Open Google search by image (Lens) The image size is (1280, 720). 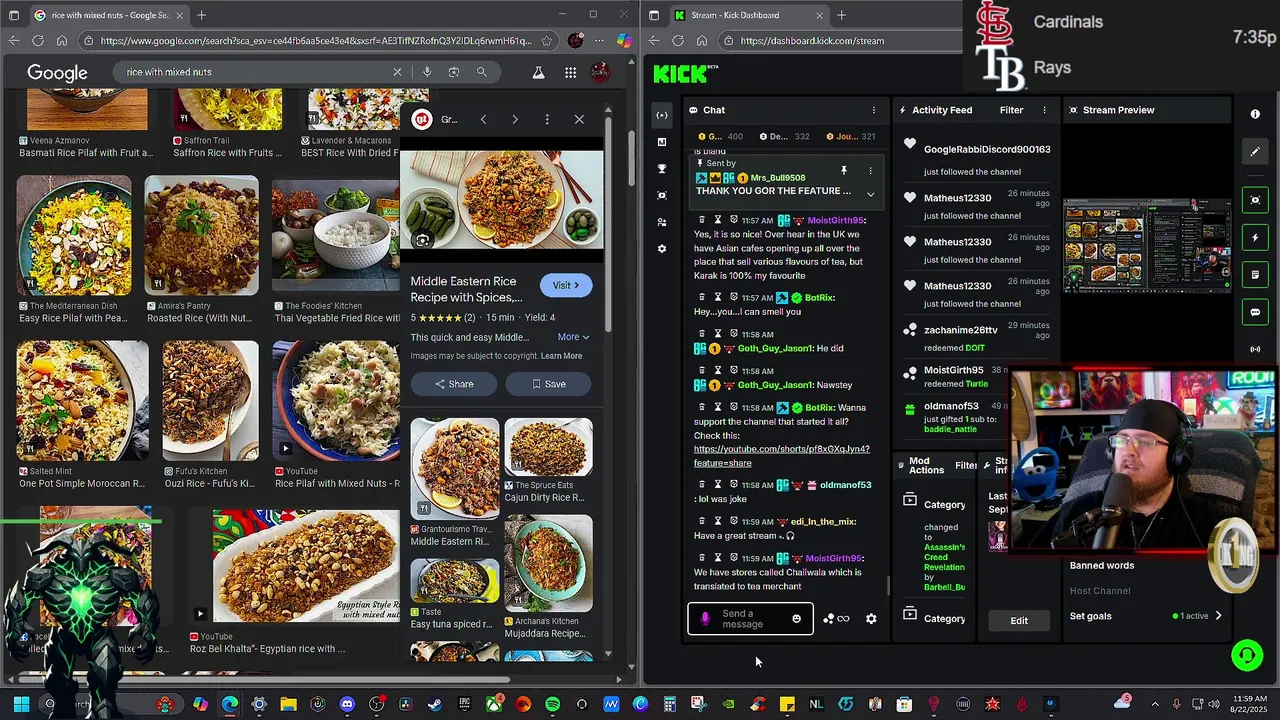coord(454,72)
